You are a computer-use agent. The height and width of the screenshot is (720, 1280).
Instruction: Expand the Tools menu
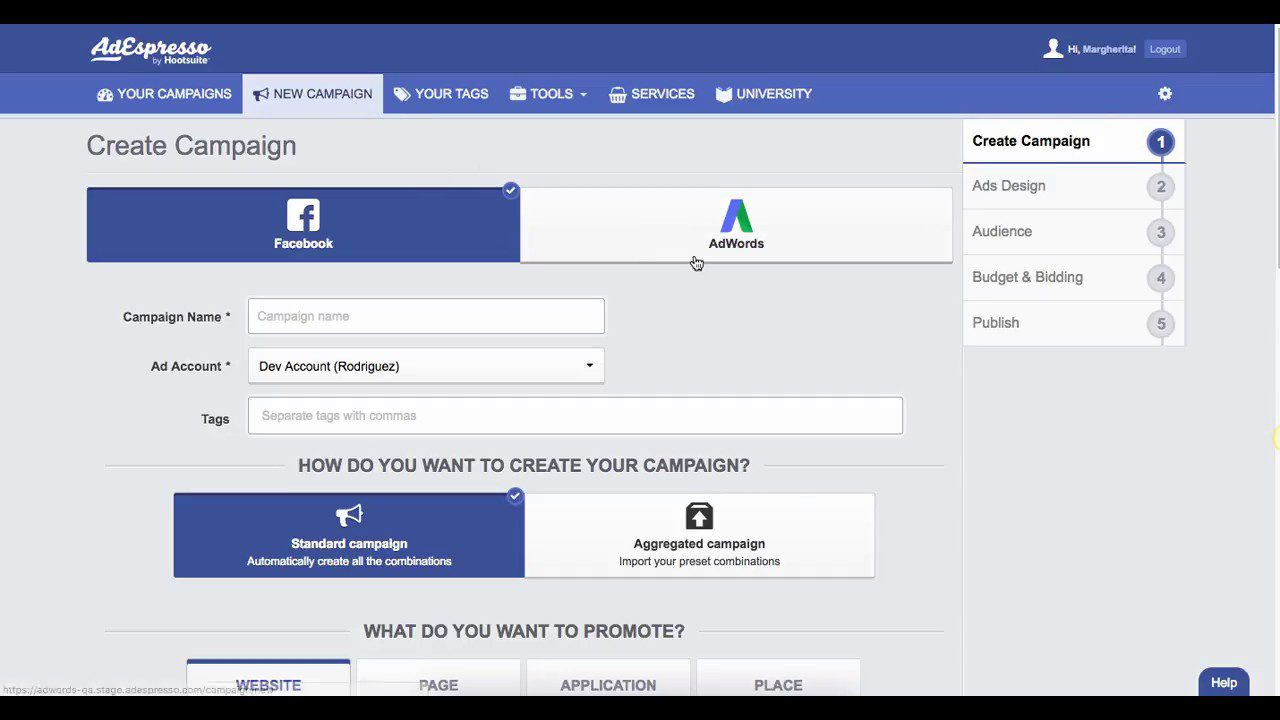coord(548,94)
